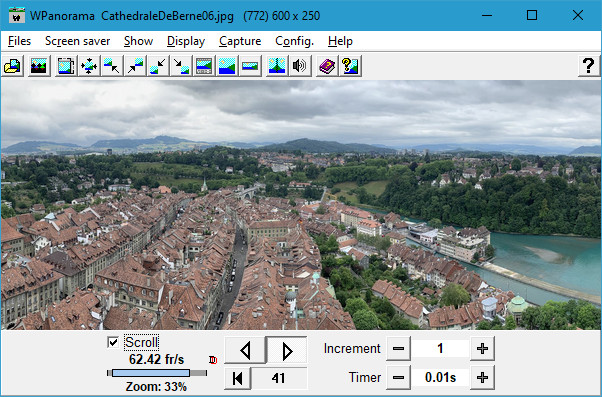Increase Timer with its plus button

pos(482,377)
